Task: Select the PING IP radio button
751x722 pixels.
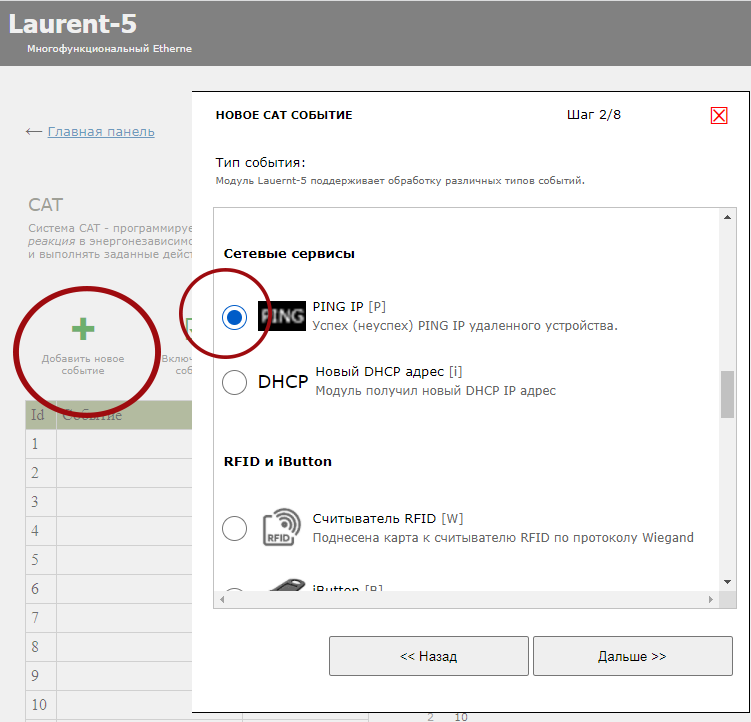Action: pos(234,317)
